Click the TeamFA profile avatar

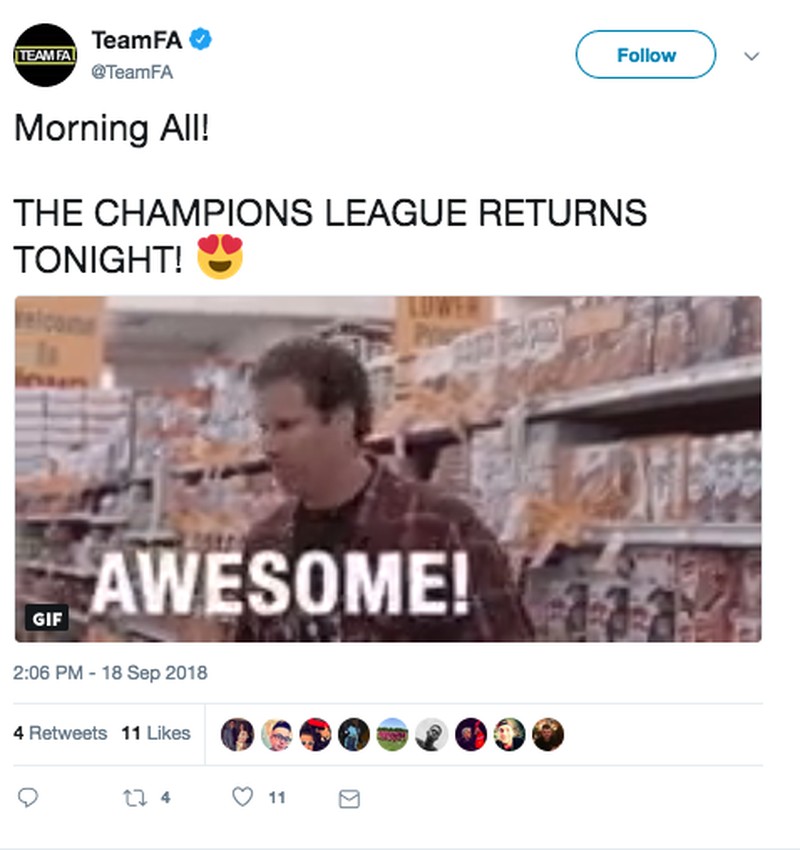[x=45, y=55]
